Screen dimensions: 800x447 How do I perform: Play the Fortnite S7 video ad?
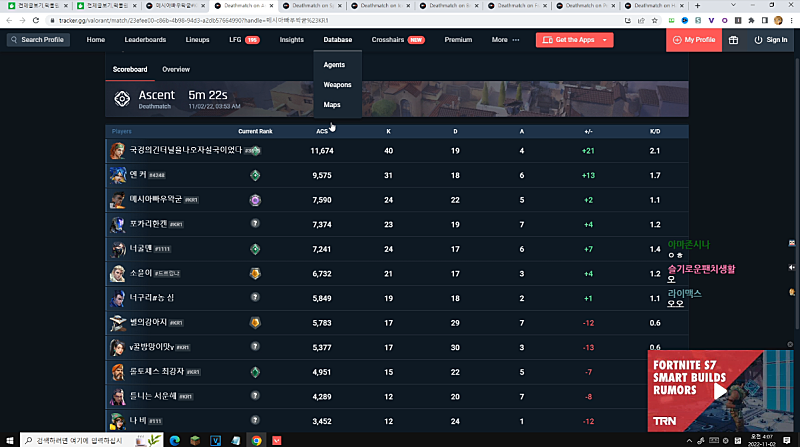pyautogui.click(x=720, y=391)
